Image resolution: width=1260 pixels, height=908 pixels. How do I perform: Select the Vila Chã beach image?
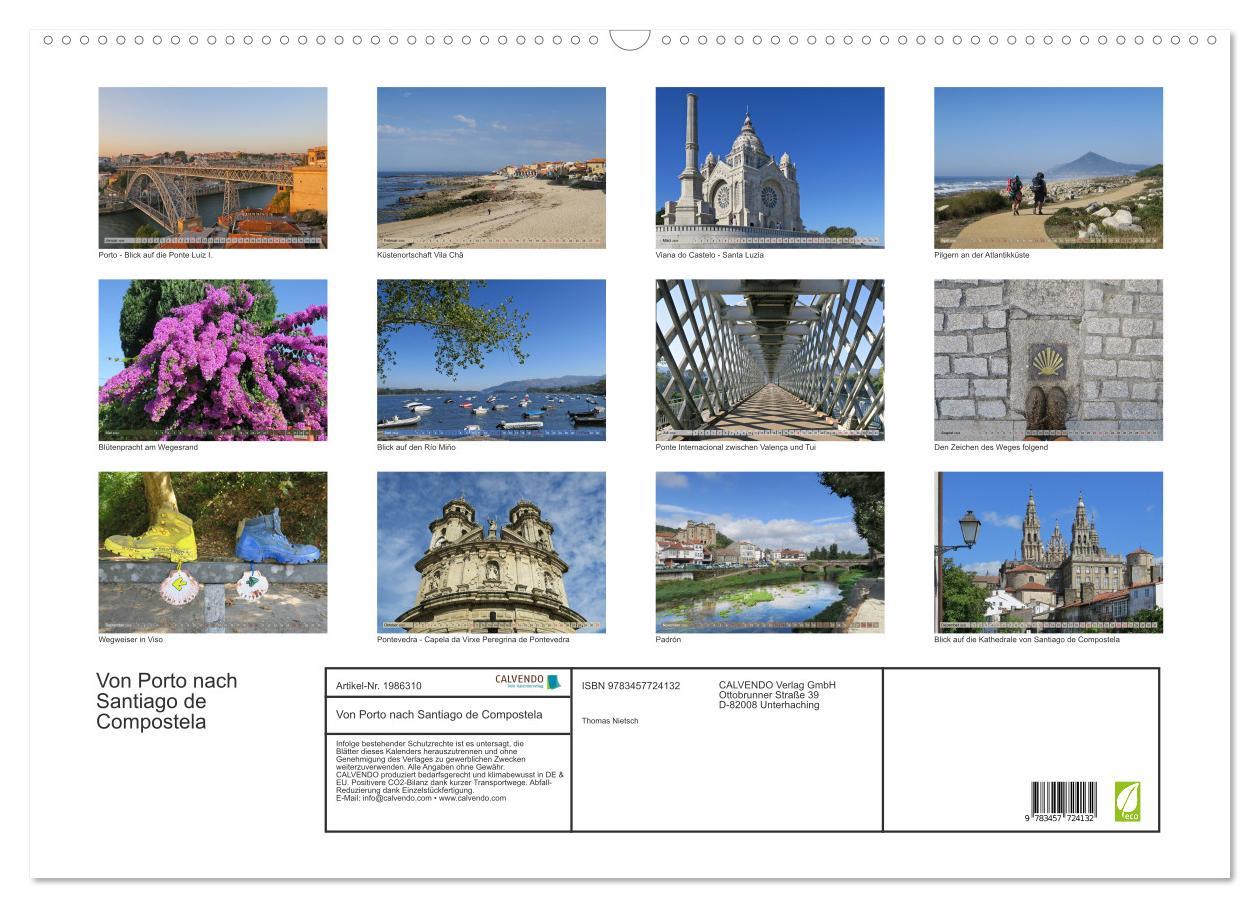(x=491, y=165)
